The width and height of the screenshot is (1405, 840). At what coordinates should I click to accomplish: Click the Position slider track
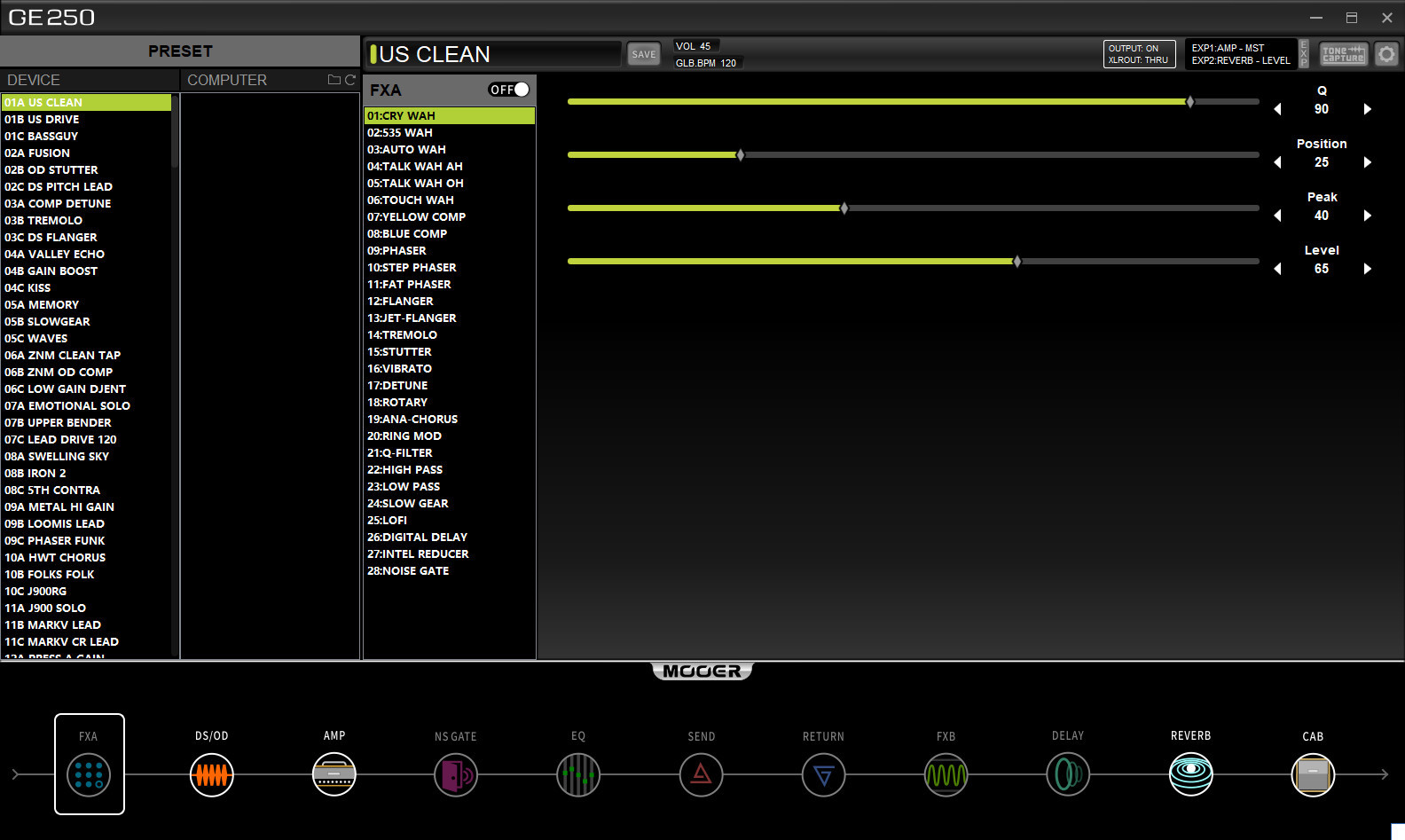914,155
